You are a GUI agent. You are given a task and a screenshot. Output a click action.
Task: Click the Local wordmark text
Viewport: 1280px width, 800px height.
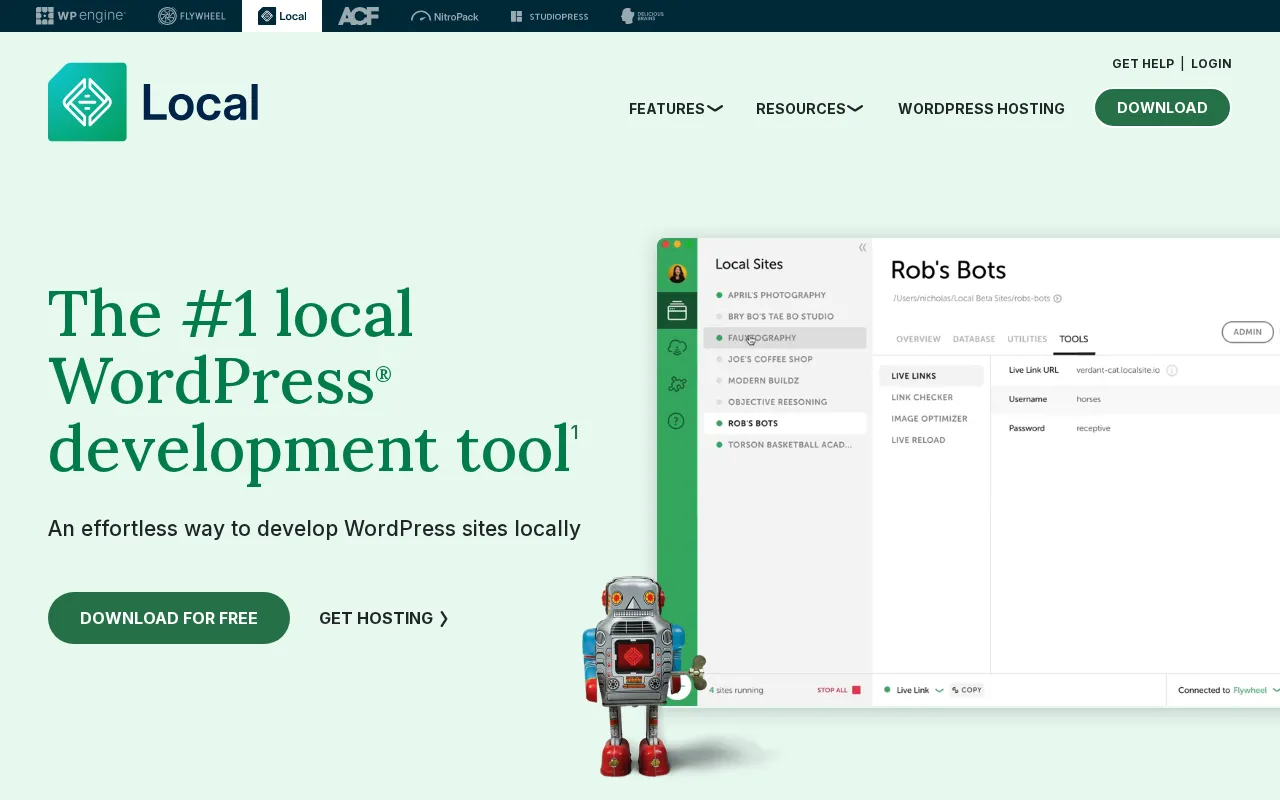click(200, 103)
